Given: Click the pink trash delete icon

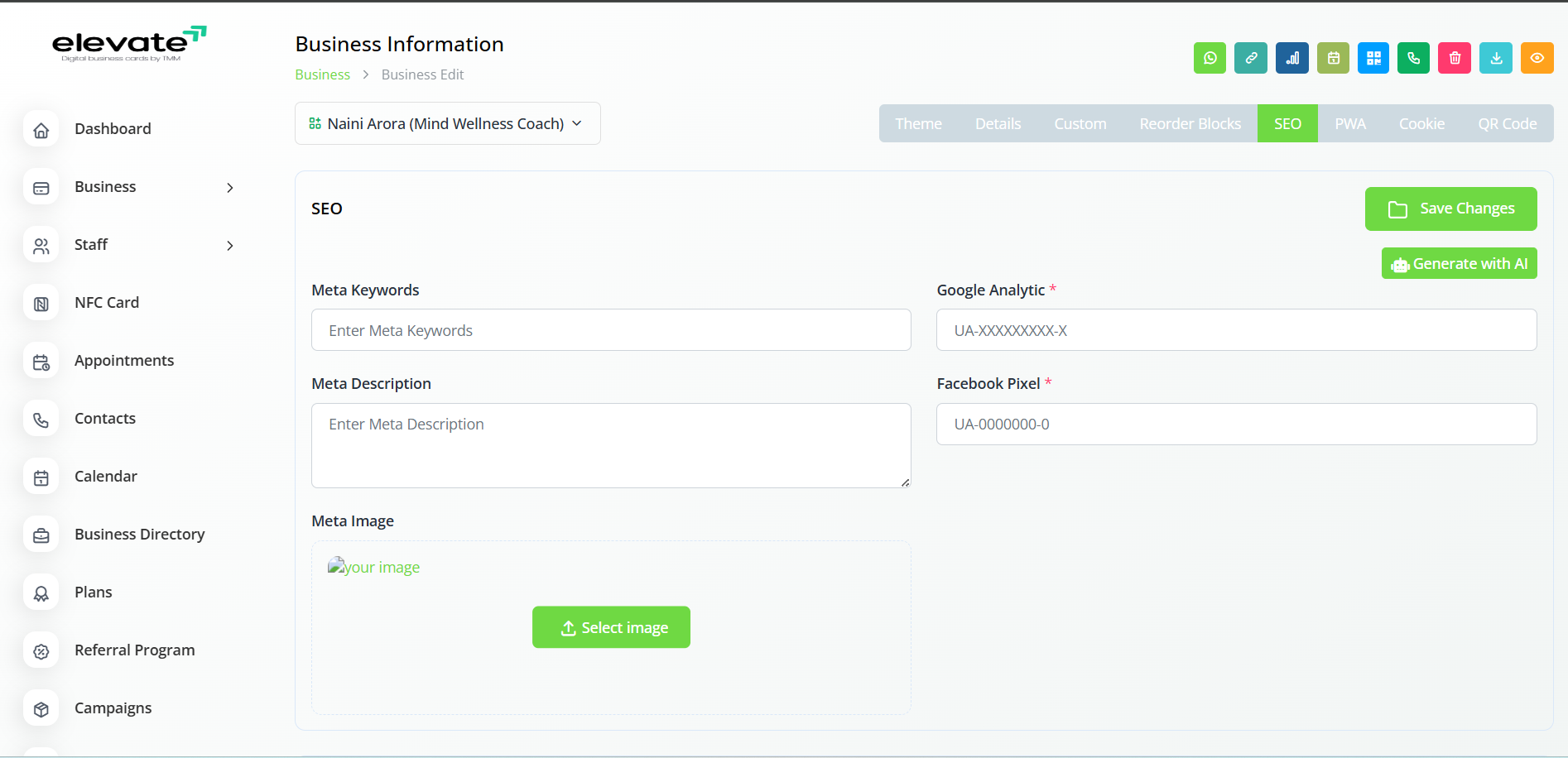Looking at the screenshot, I should coord(1455,58).
